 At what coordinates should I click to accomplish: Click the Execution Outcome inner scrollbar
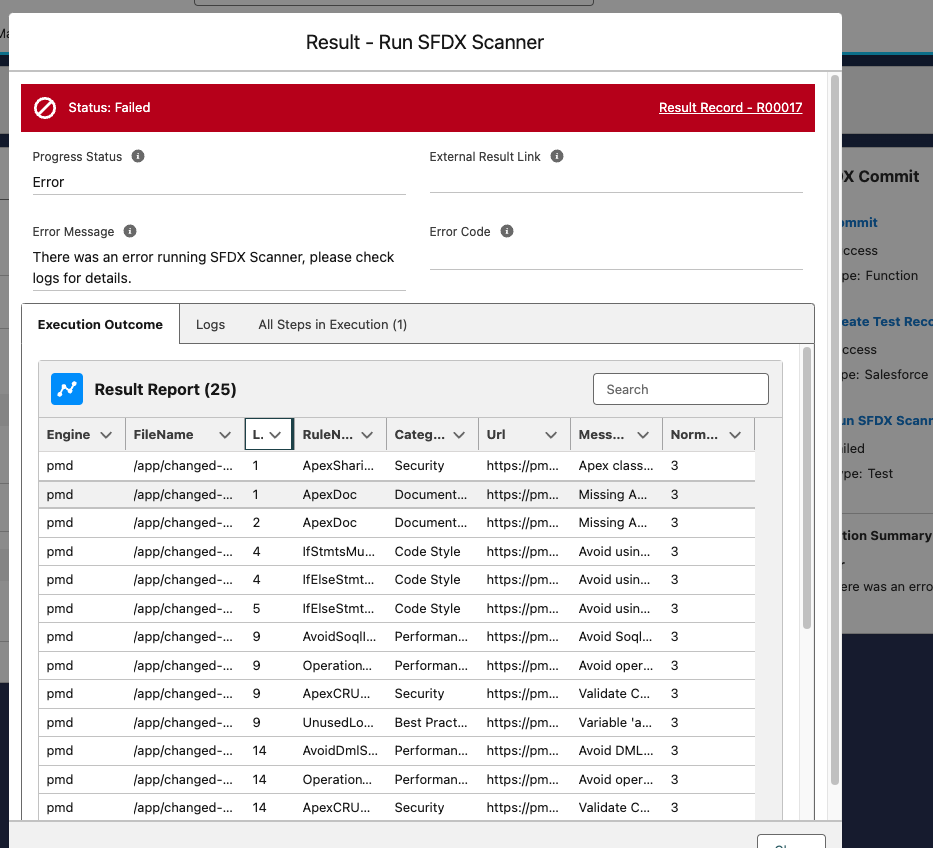tap(807, 488)
